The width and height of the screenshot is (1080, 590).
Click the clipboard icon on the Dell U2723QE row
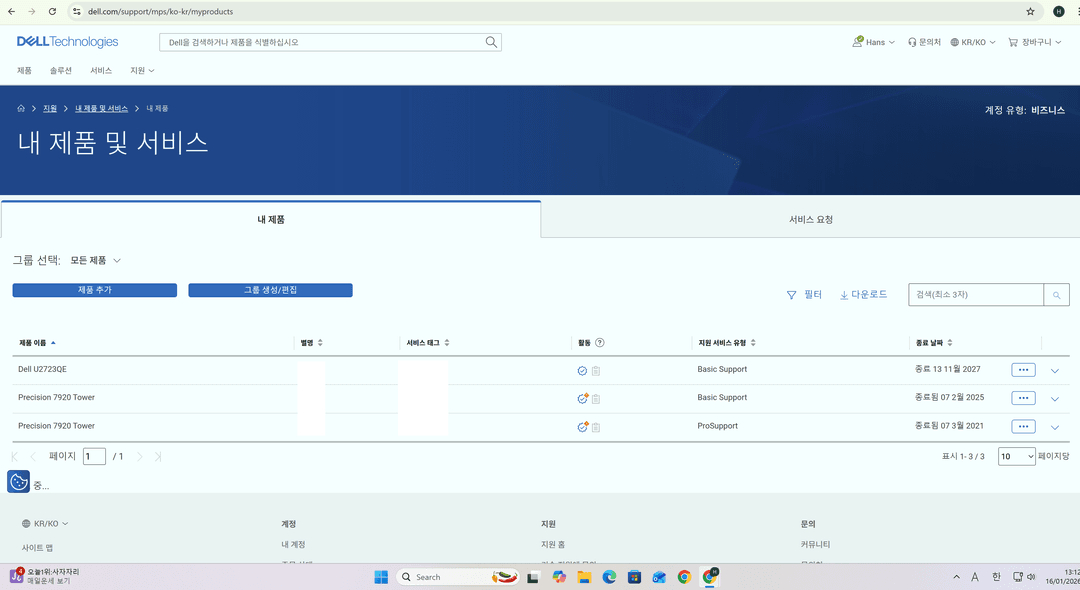(x=595, y=370)
